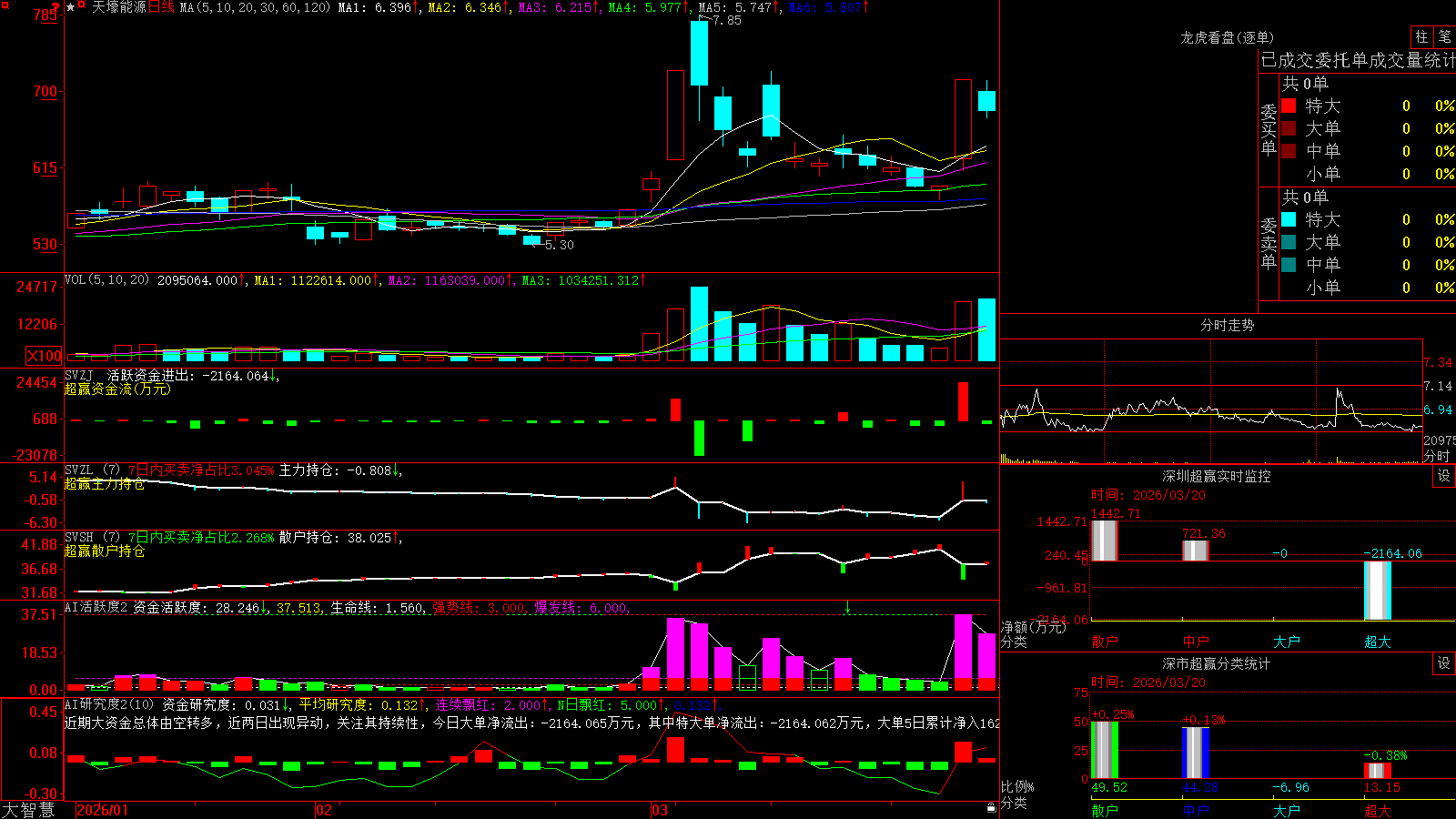Click the AI研究度2(10) indicator name
Screen dimensions: 1456x819
[109, 704]
